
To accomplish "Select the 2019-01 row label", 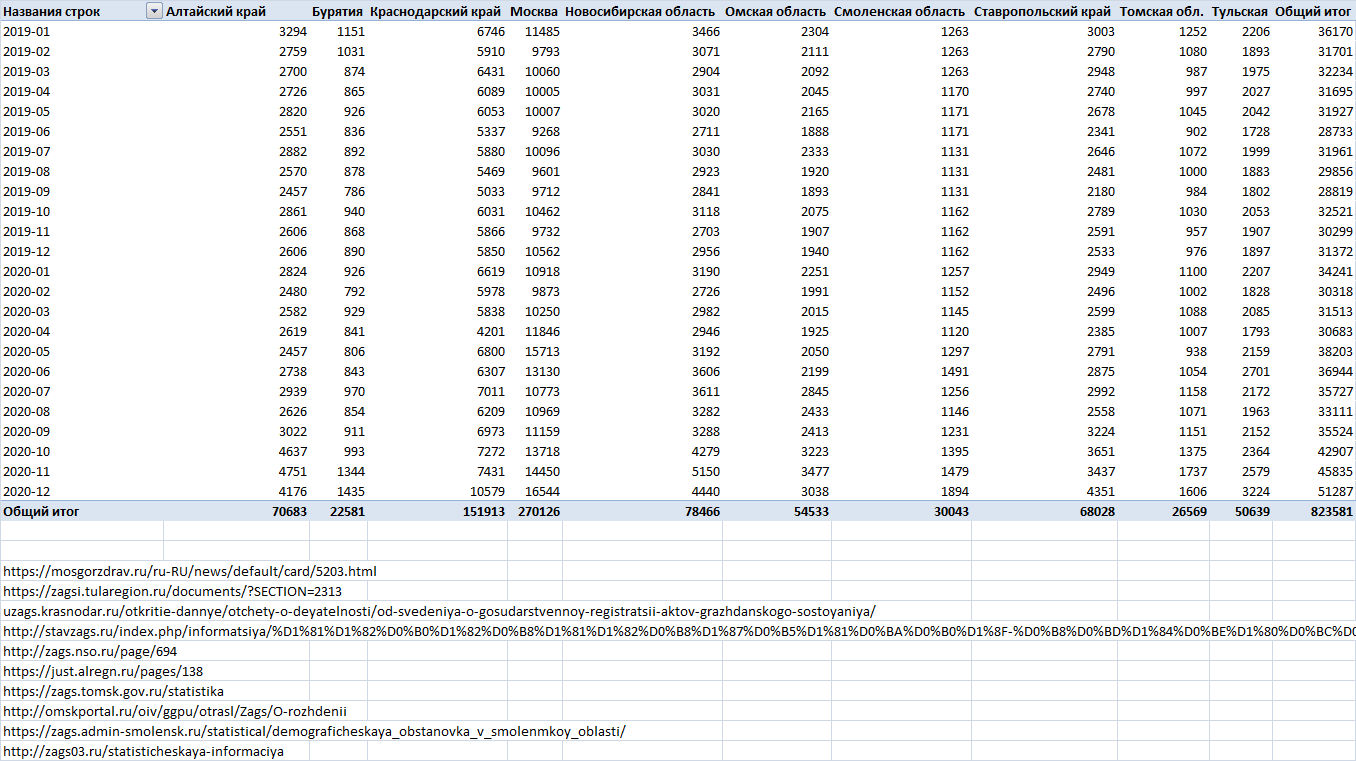I will (x=26, y=32).
